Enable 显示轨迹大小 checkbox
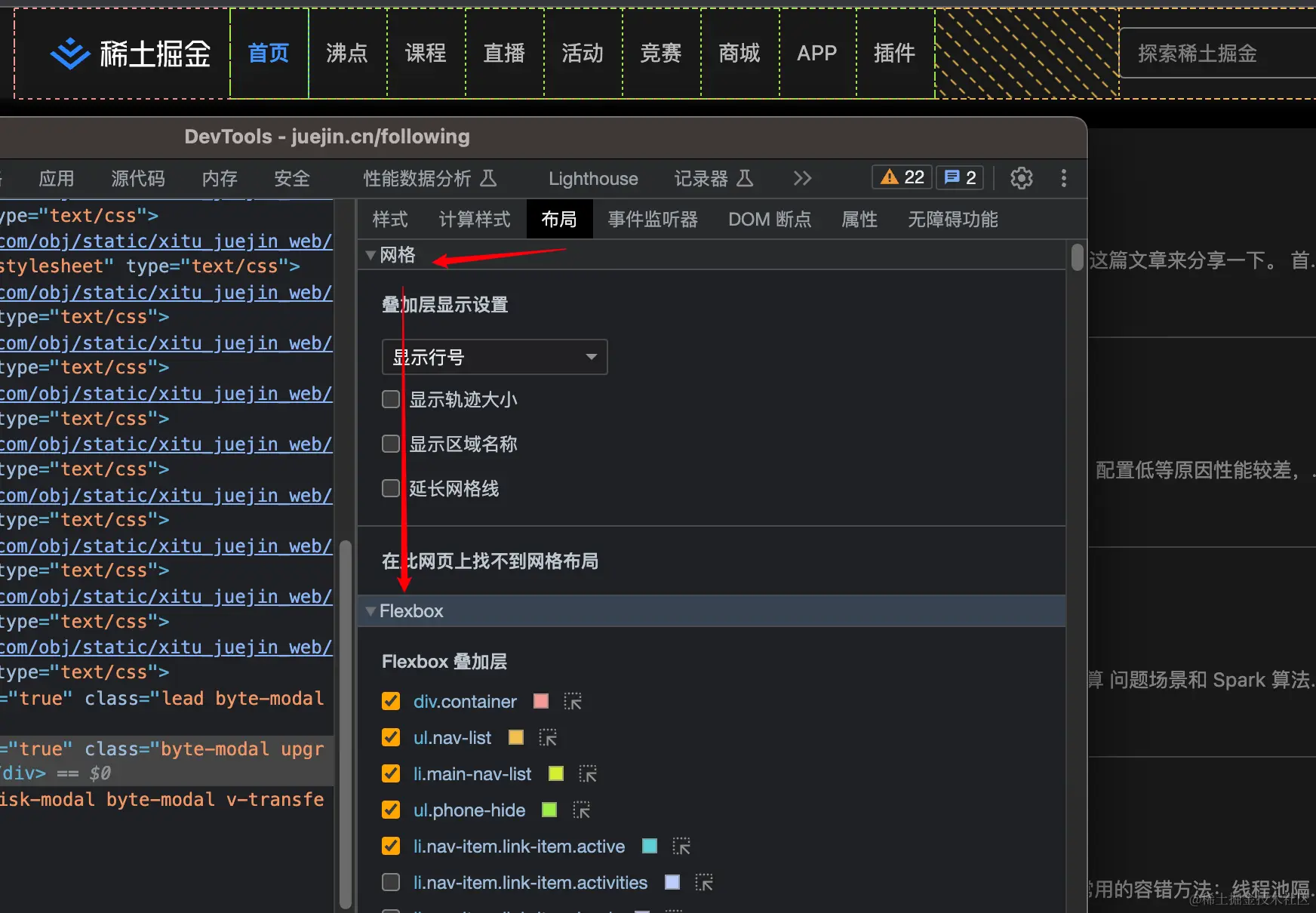Screen dimensions: 1316x913 [x=391, y=399]
